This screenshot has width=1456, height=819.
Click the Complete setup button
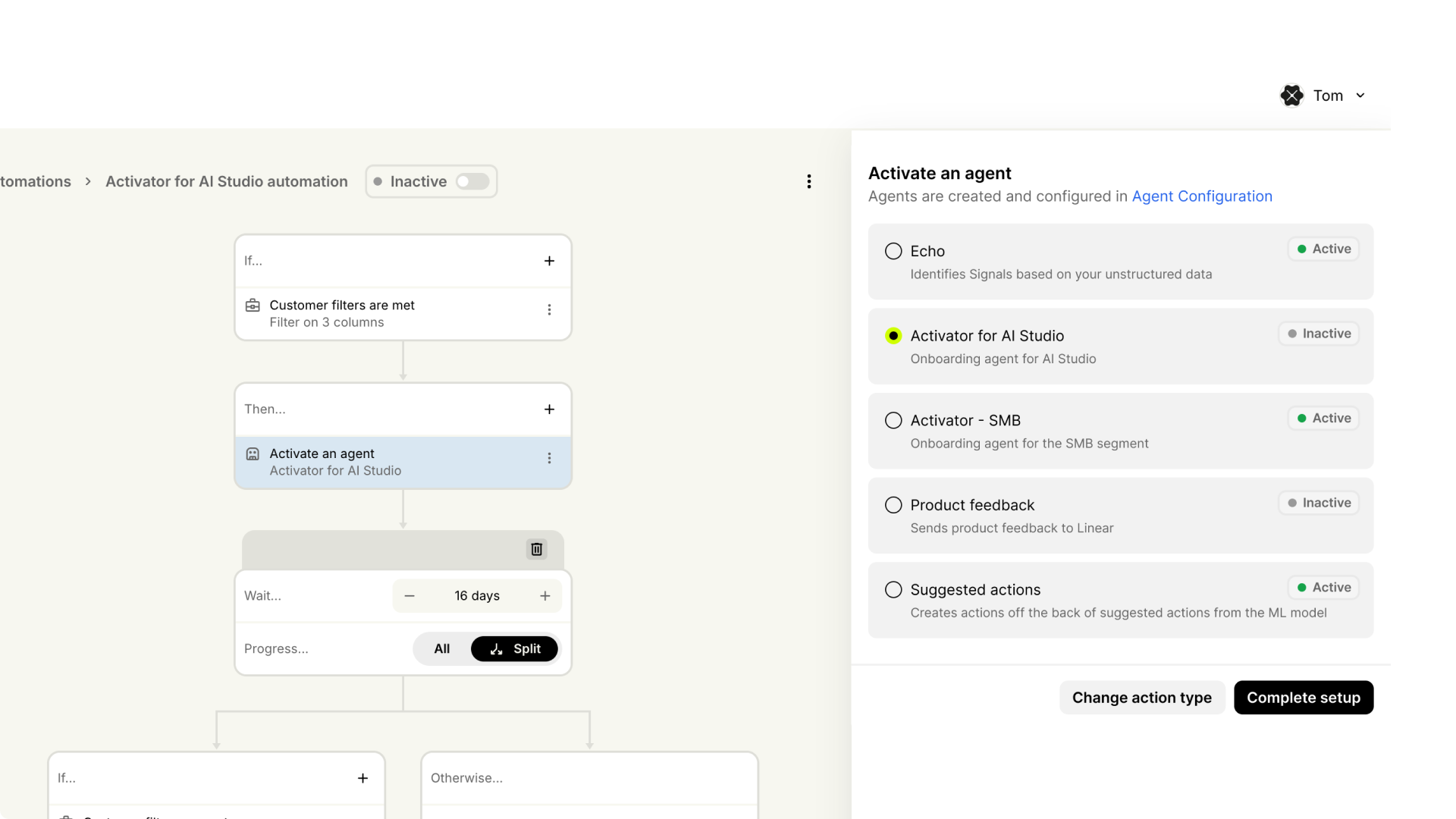(x=1304, y=698)
